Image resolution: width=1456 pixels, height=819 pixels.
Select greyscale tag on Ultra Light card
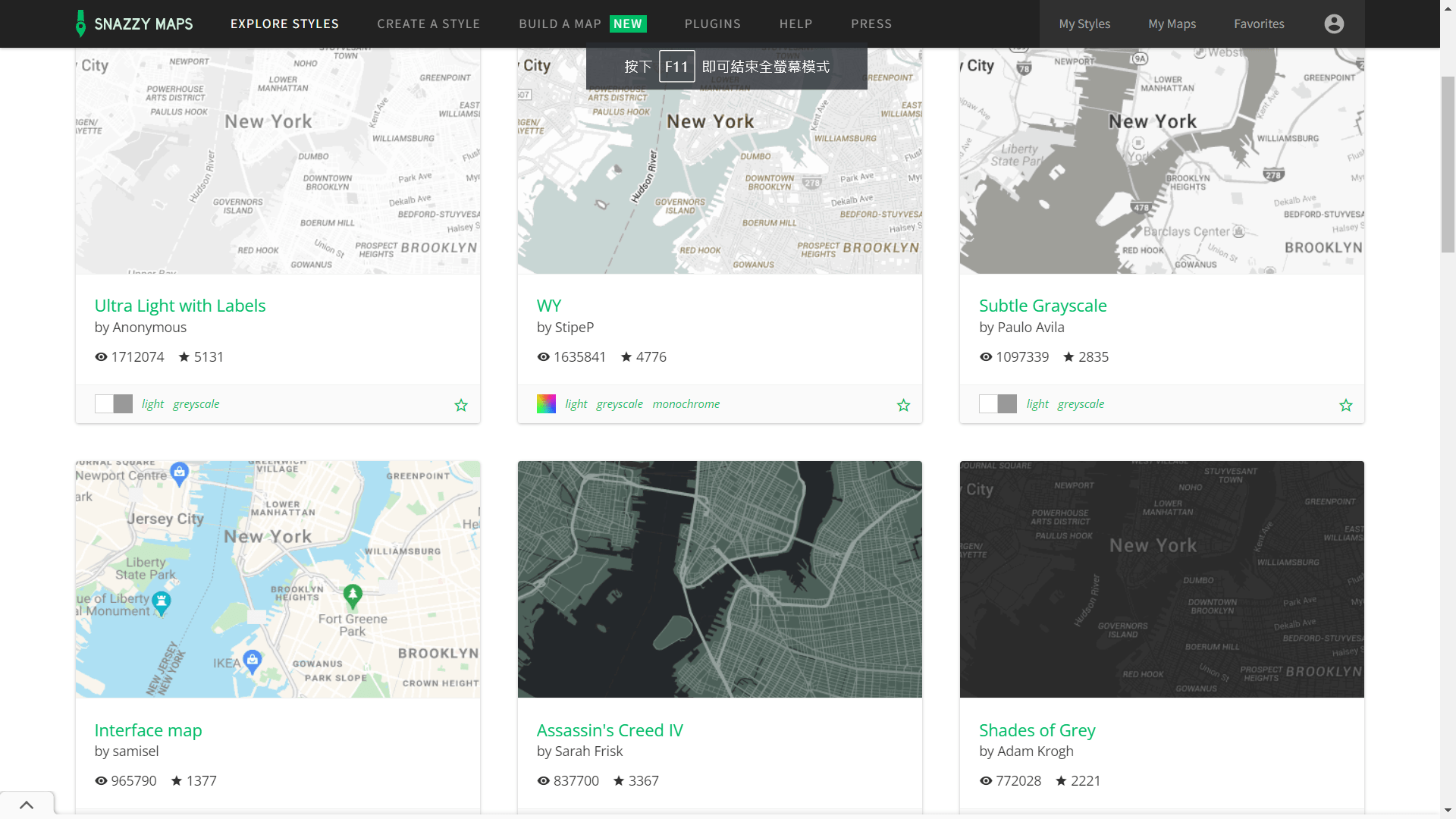[196, 403]
